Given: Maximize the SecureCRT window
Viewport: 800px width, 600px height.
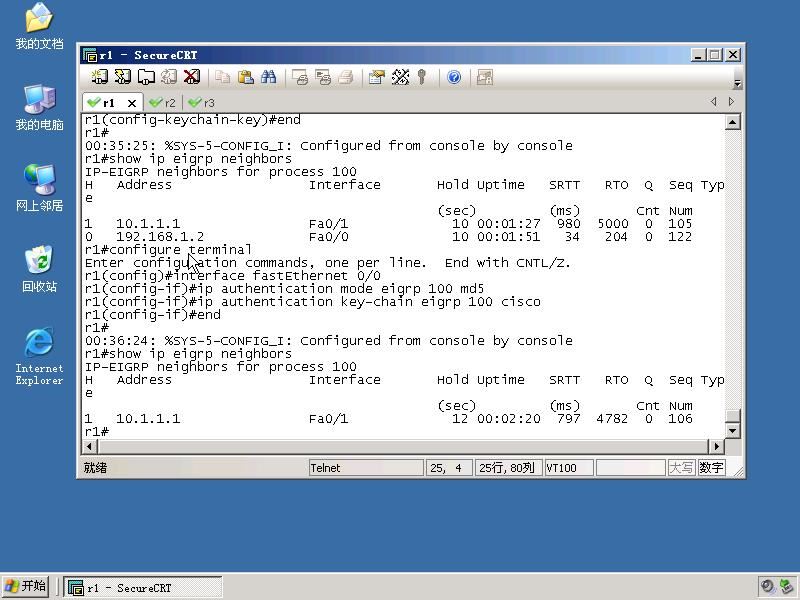Looking at the screenshot, I should click(x=715, y=55).
